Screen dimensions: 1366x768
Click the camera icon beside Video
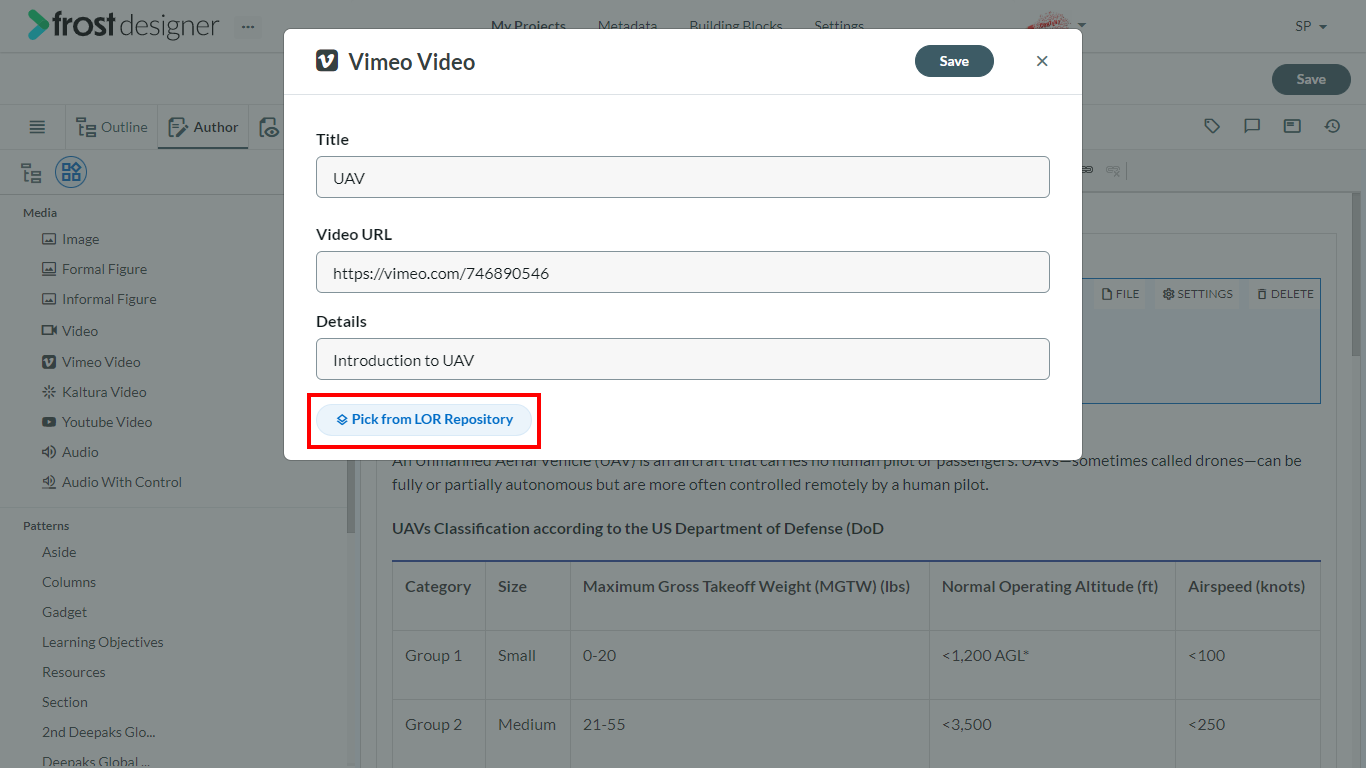[x=49, y=331]
